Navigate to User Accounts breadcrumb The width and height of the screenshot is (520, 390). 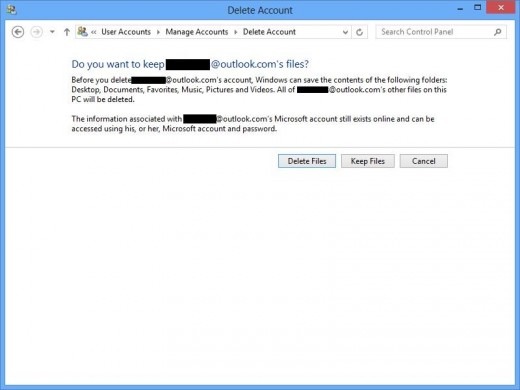(126, 32)
